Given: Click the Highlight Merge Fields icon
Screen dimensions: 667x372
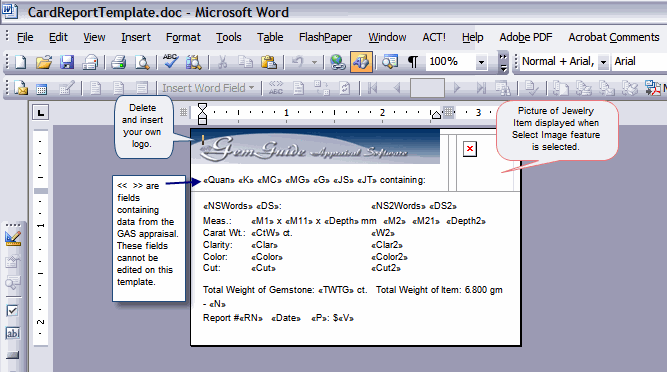Looking at the screenshot, I should 299,88.
